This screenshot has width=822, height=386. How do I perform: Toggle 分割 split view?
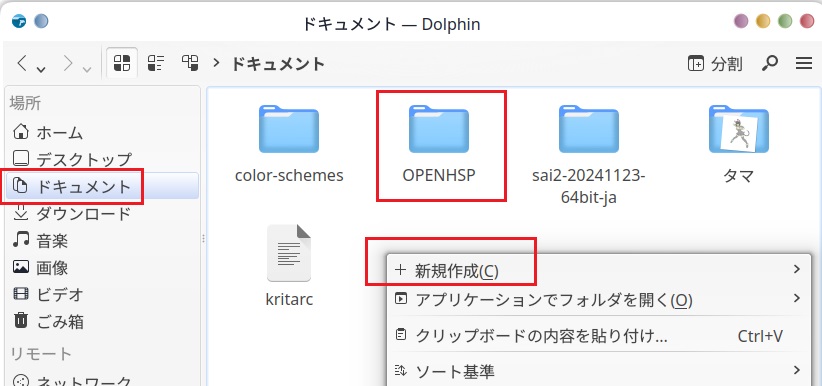coord(715,63)
